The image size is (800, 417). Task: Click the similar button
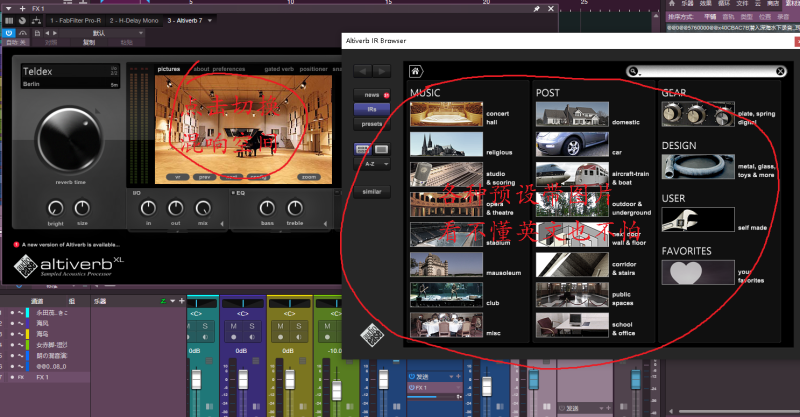click(370, 191)
